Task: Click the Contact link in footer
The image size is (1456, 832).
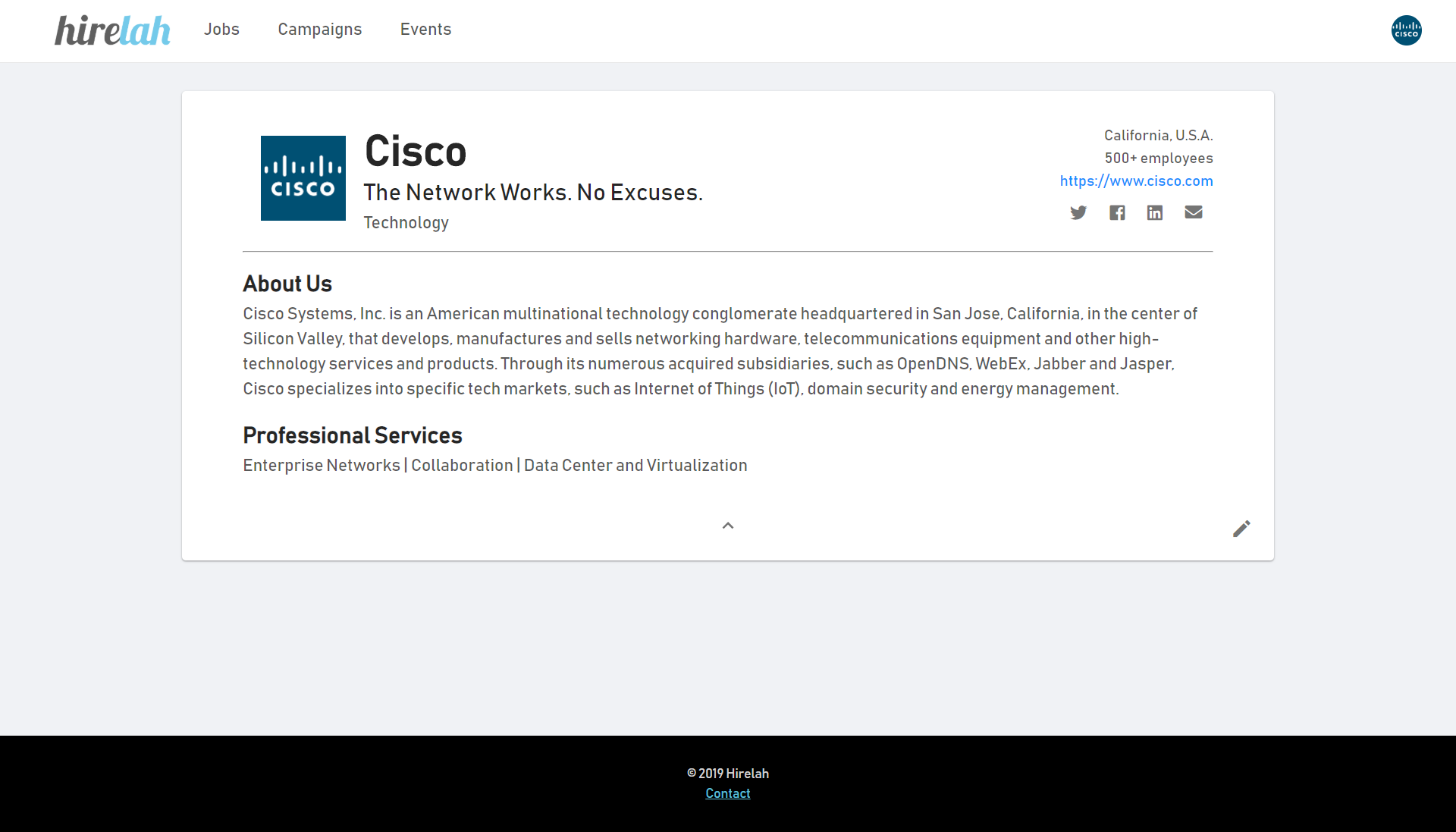Action: click(x=728, y=793)
